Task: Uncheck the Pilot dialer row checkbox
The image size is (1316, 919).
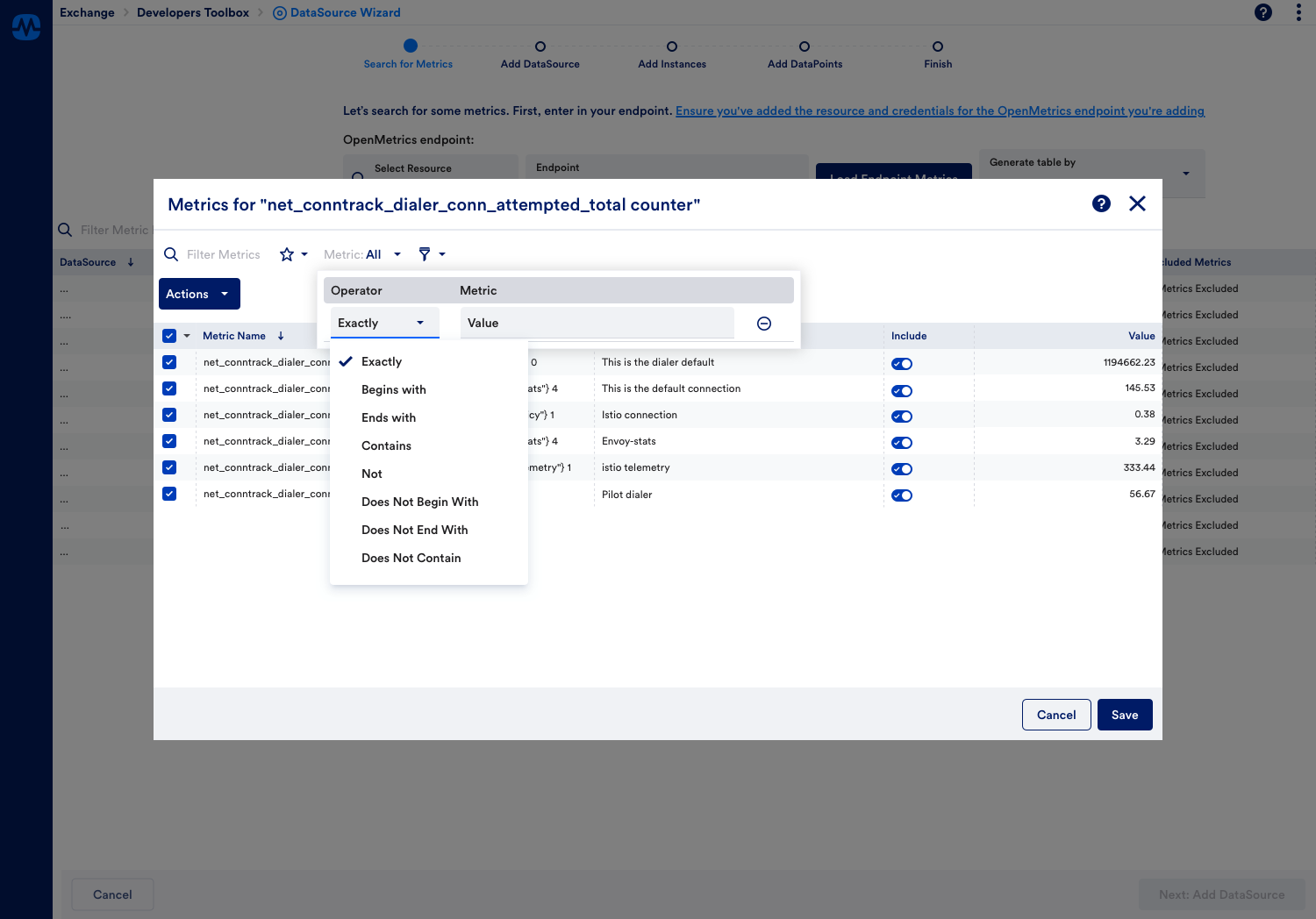Action: [169, 494]
